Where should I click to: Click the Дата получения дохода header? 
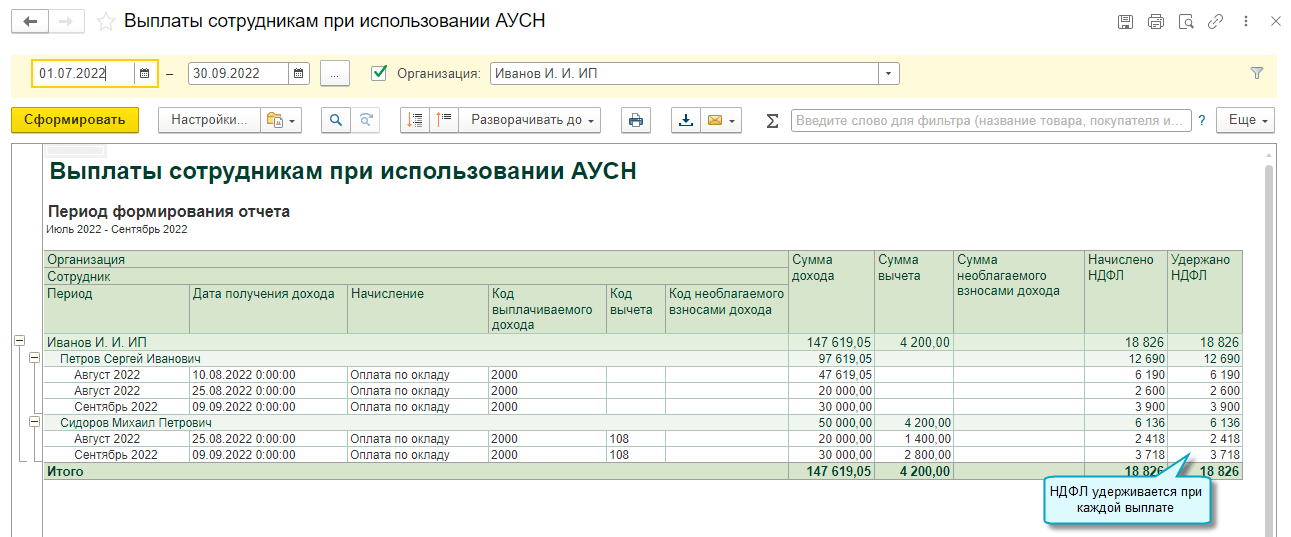[268, 309]
